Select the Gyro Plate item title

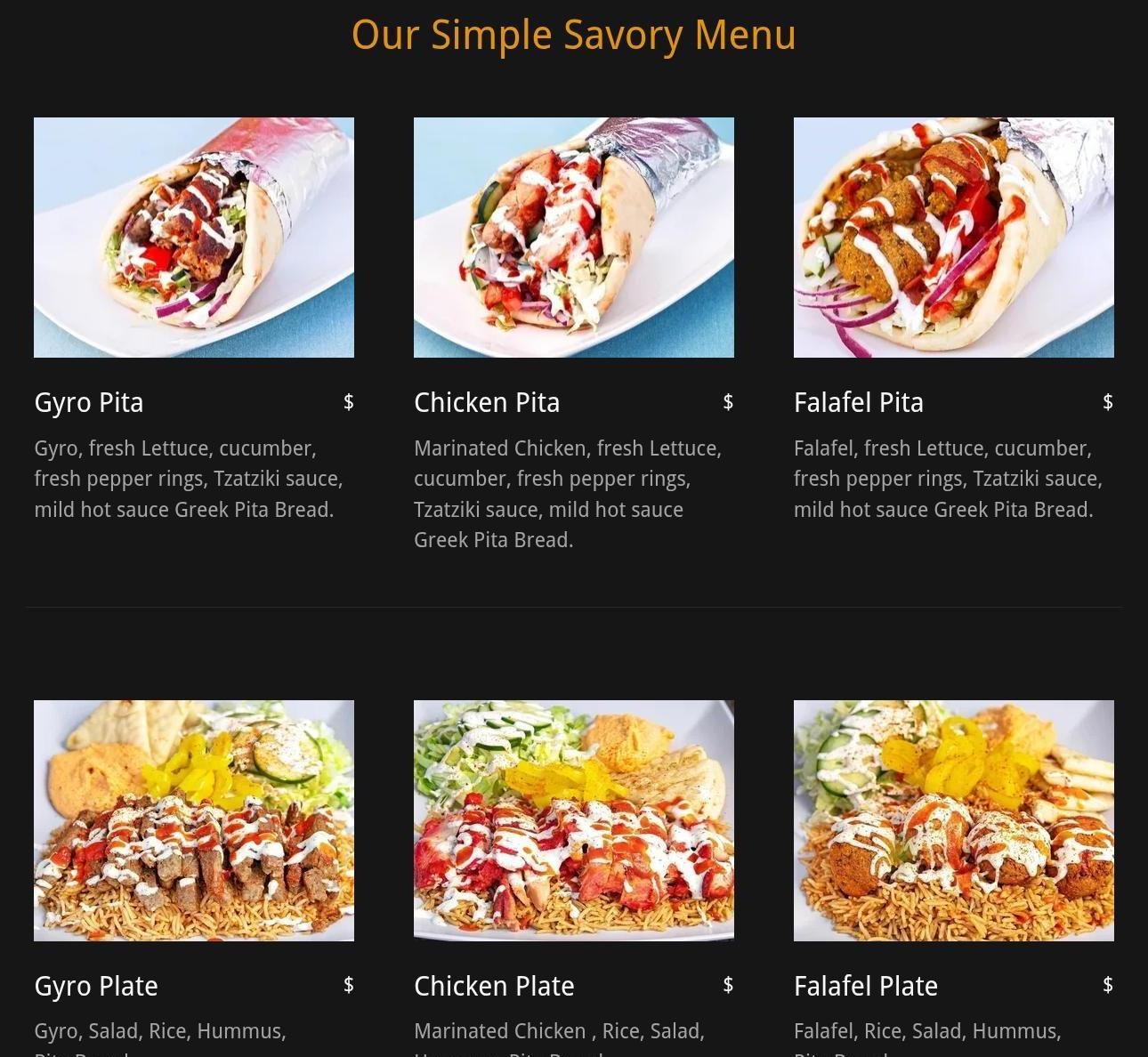click(96, 986)
